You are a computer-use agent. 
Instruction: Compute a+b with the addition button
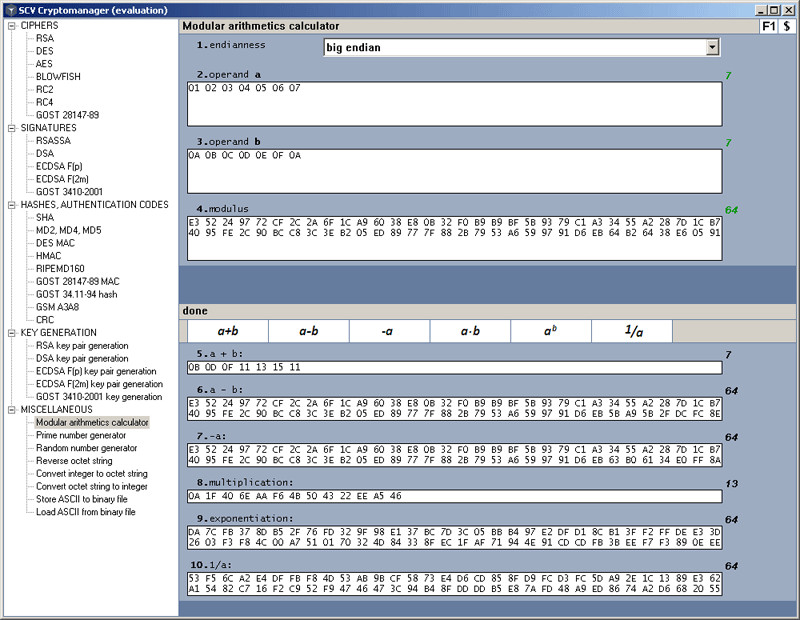pyautogui.click(x=228, y=331)
